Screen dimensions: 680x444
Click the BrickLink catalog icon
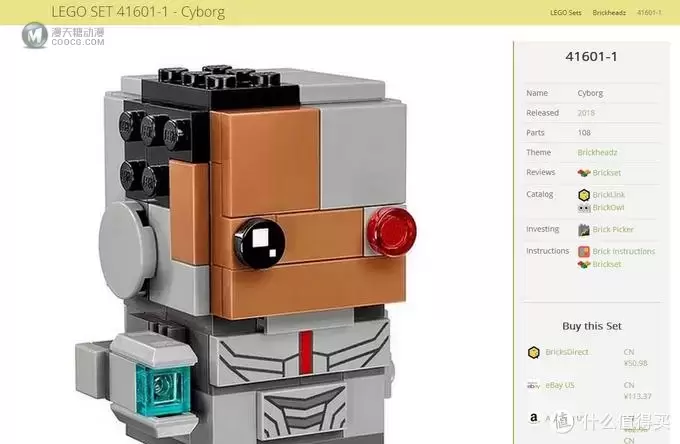(x=584, y=195)
